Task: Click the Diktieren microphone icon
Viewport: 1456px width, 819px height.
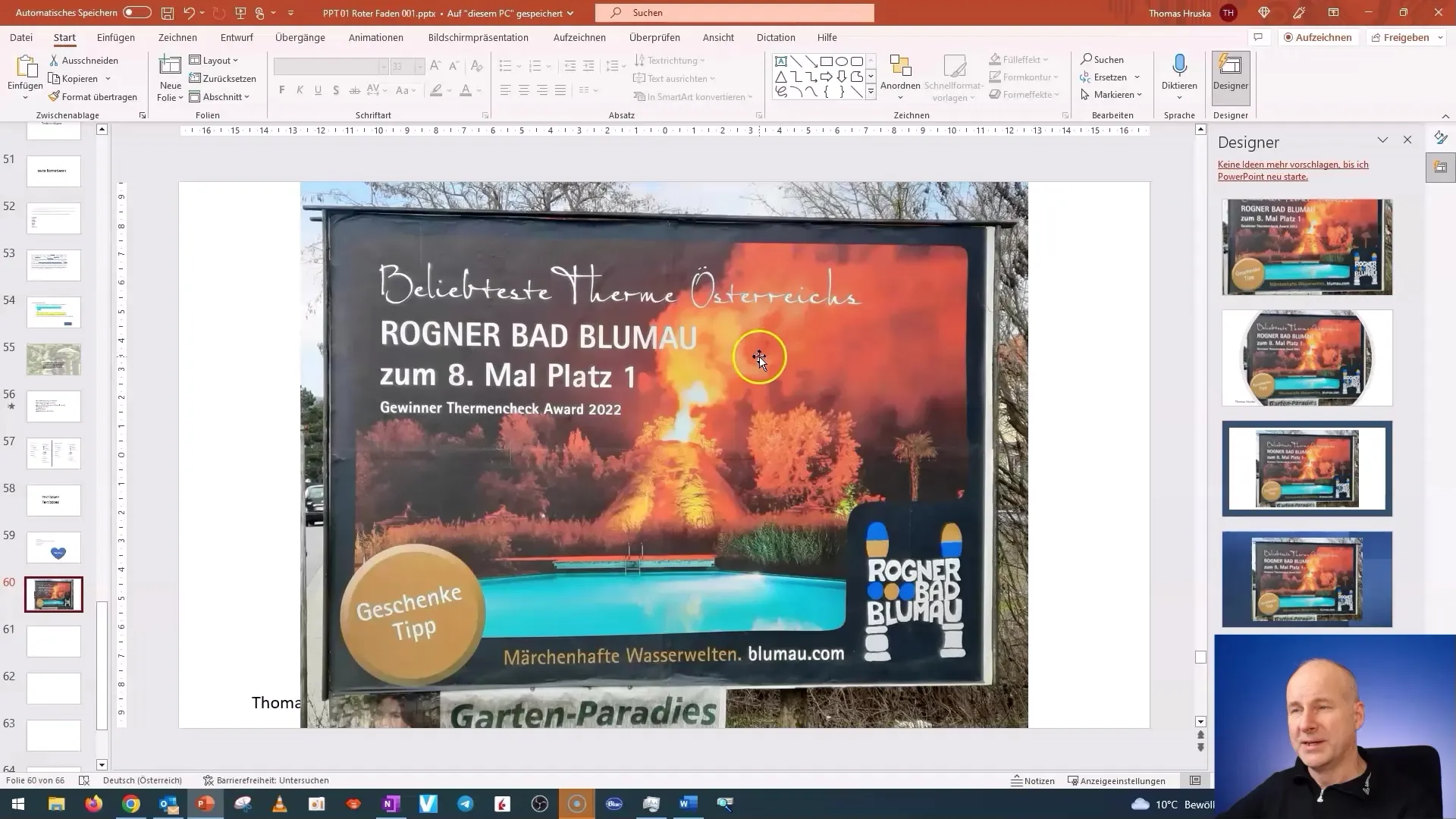Action: (1179, 64)
